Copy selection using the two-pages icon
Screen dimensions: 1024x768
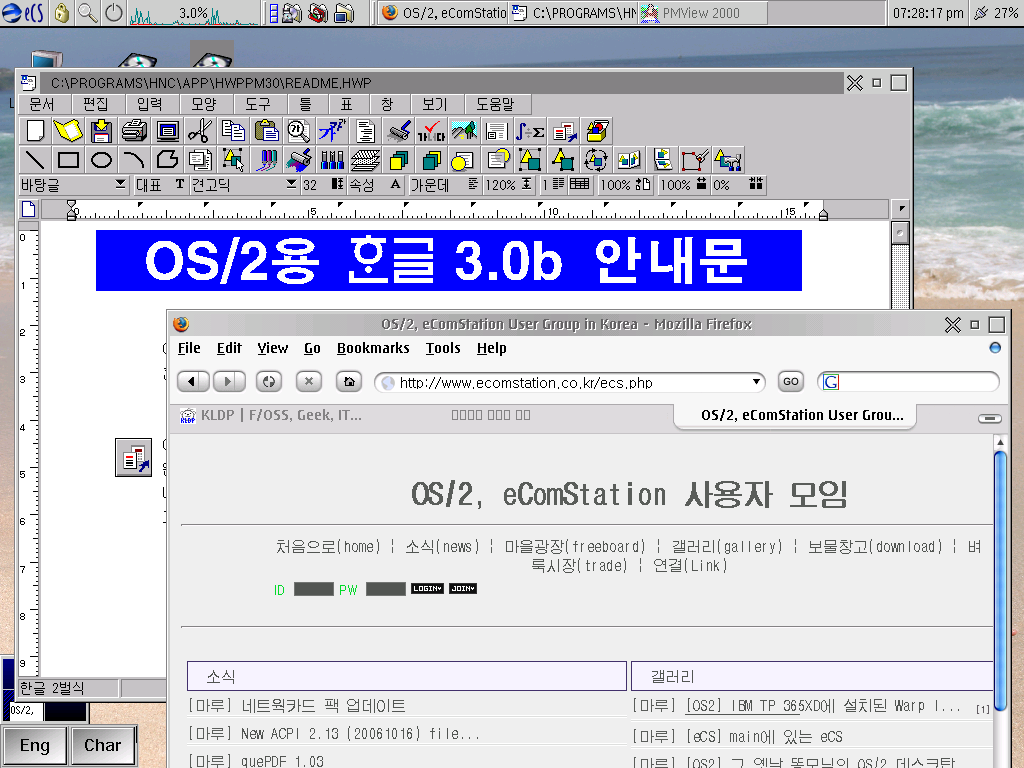click(x=233, y=131)
